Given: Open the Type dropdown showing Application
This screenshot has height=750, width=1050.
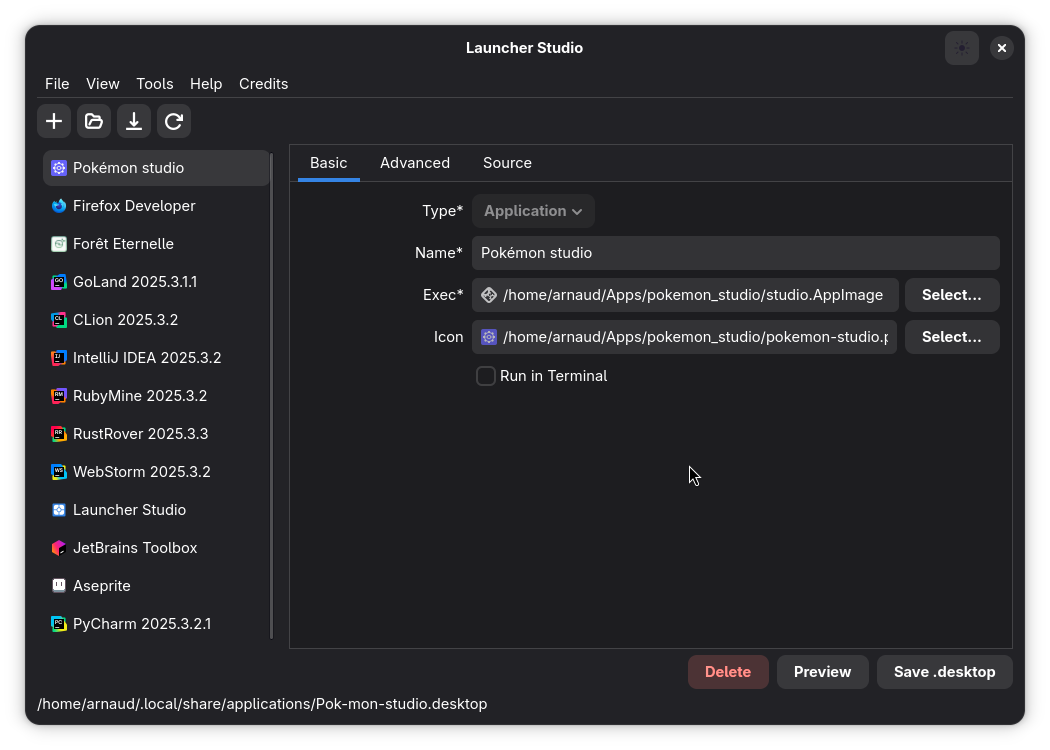Looking at the screenshot, I should [533, 210].
